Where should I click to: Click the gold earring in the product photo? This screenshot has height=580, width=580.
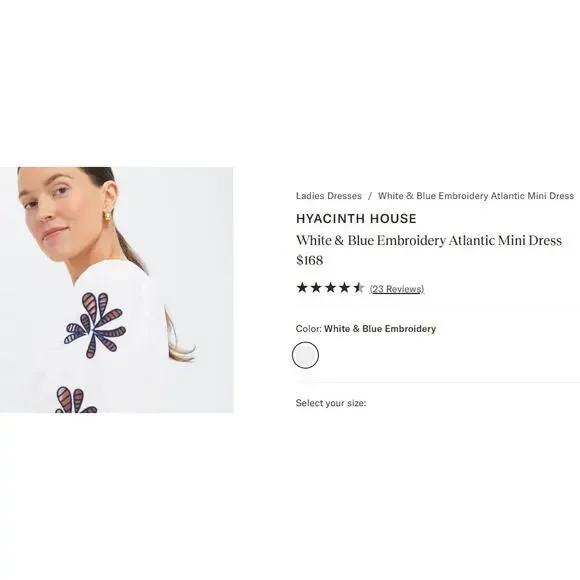coord(108,216)
